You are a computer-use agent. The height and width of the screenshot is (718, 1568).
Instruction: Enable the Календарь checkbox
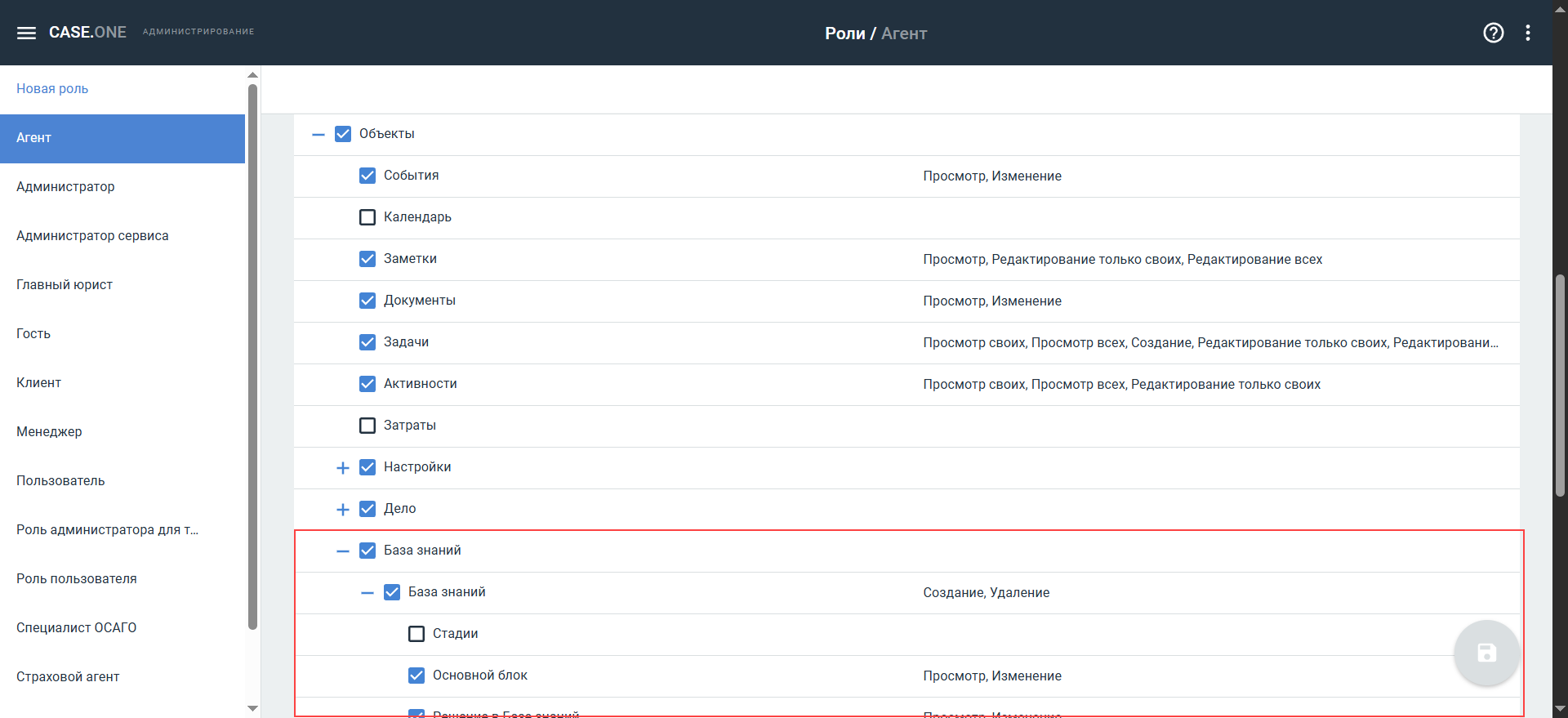(367, 217)
